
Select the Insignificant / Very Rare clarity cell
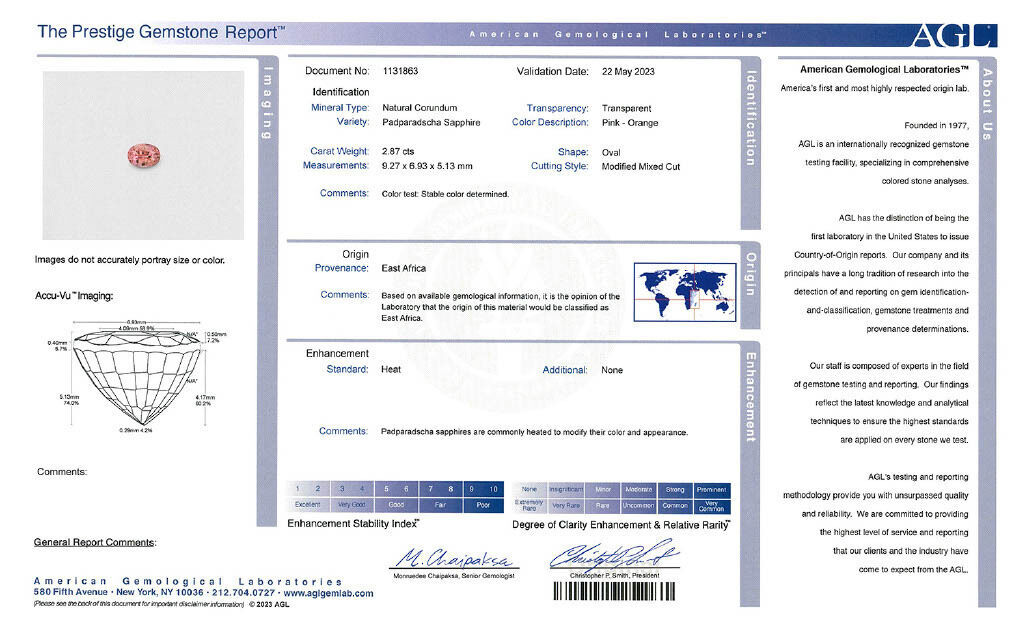click(x=566, y=498)
